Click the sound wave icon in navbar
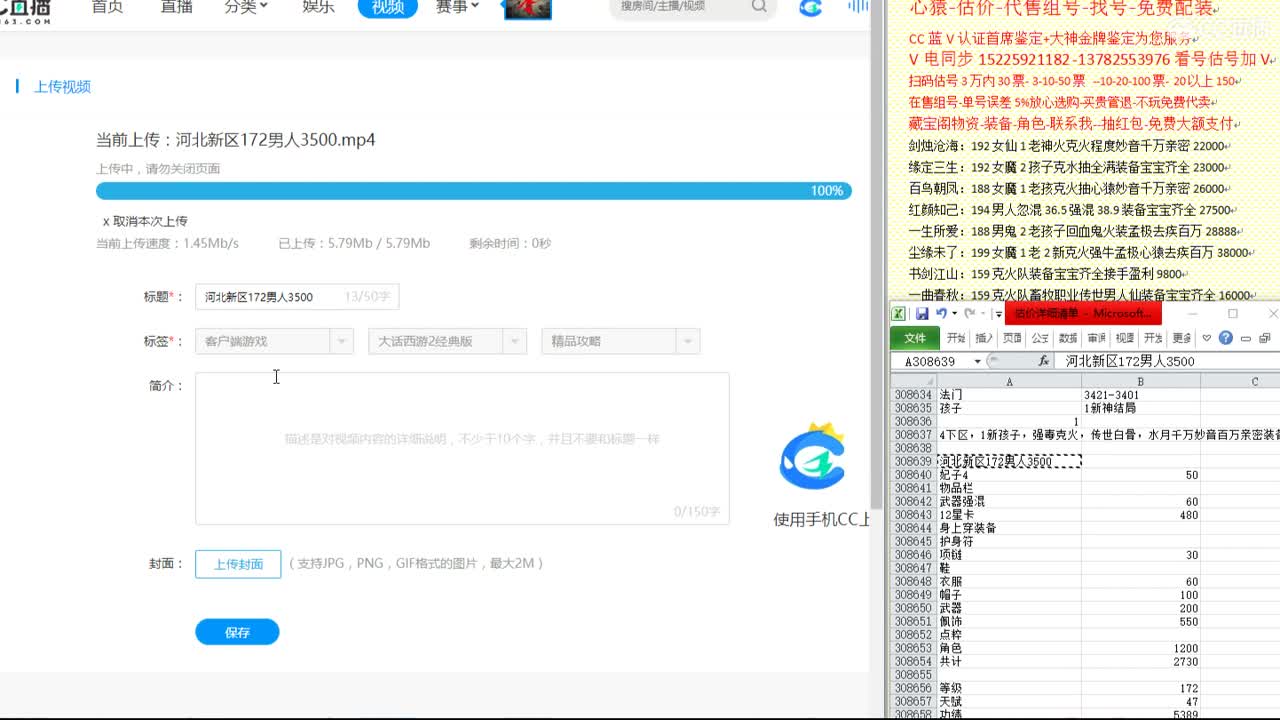1280x720 pixels. point(858,7)
